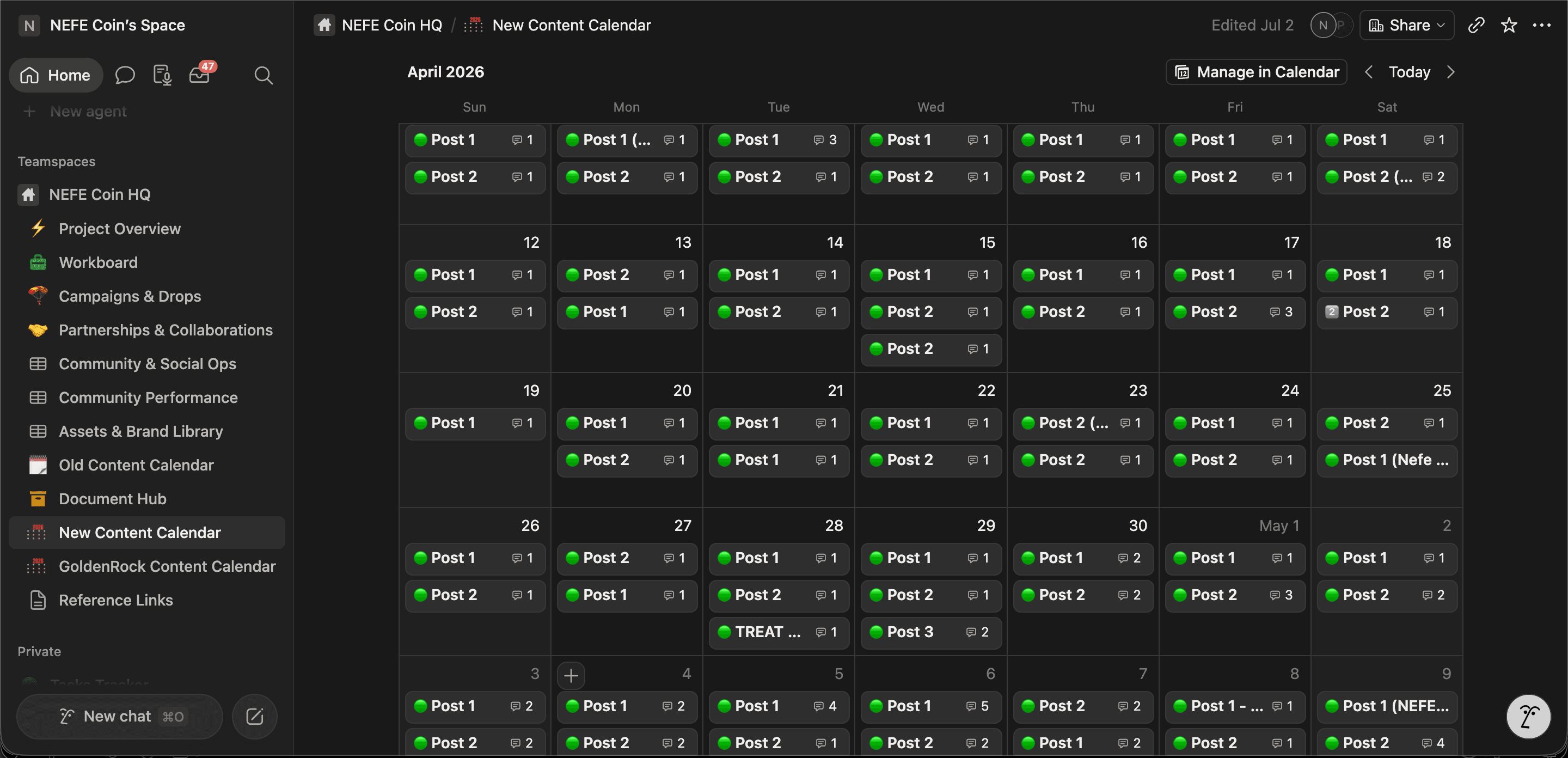Jump to Today in the calendar
The height and width of the screenshot is (758, 1568).
pyautogui.click(x=1409, y=72)
